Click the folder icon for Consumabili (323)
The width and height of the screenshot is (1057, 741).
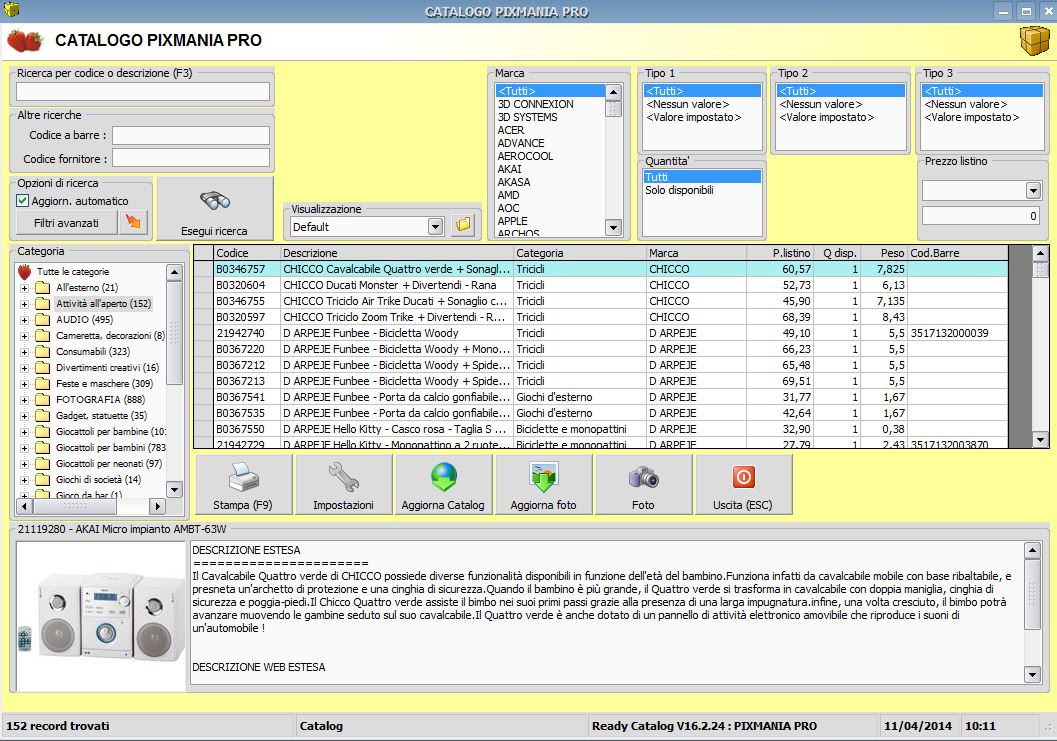[x=42, y=351]
